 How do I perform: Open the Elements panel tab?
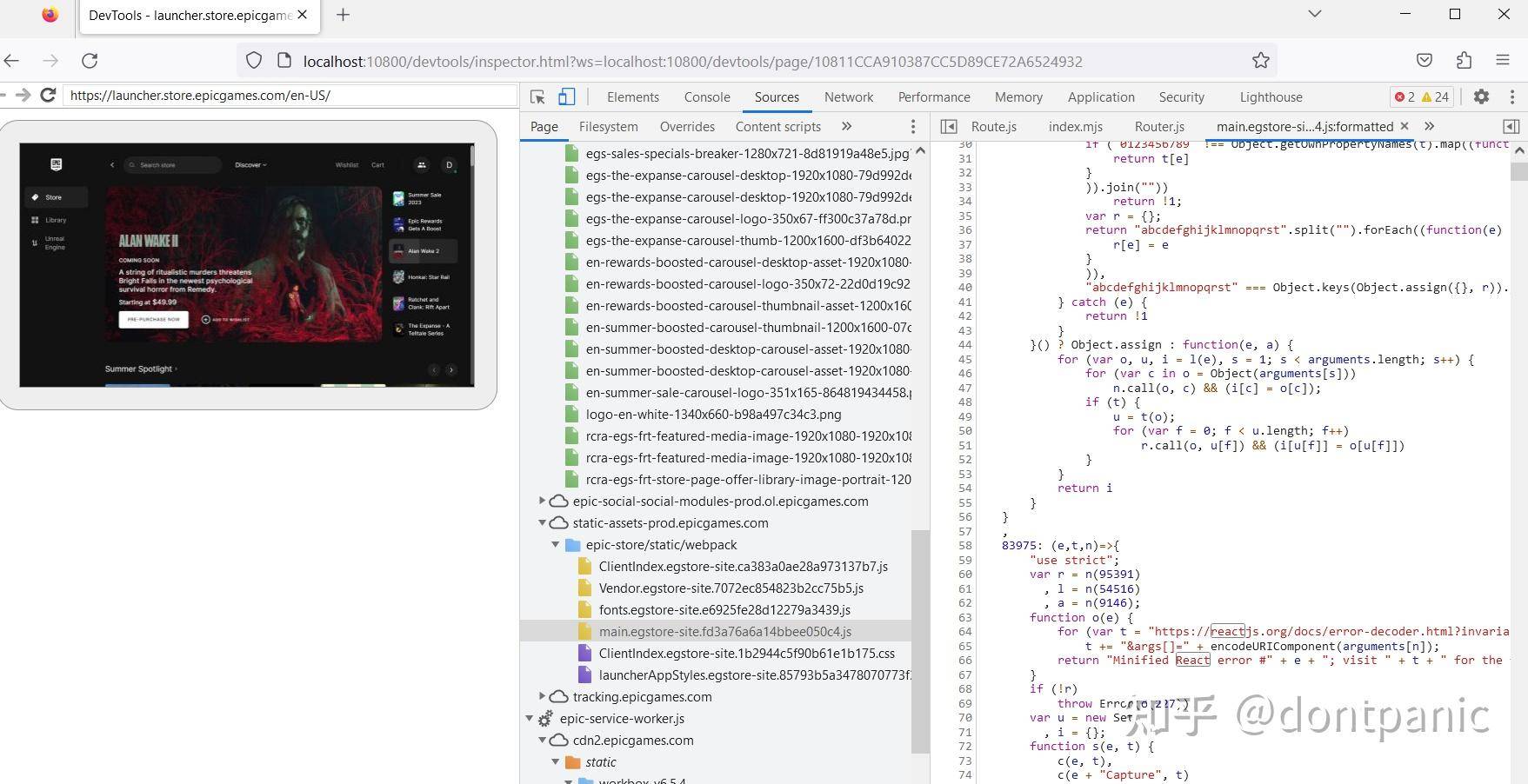[632, 96]
